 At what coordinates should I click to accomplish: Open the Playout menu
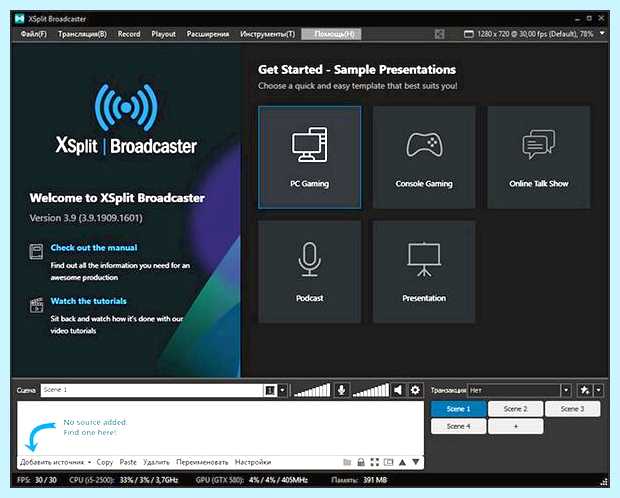(163, 34)
